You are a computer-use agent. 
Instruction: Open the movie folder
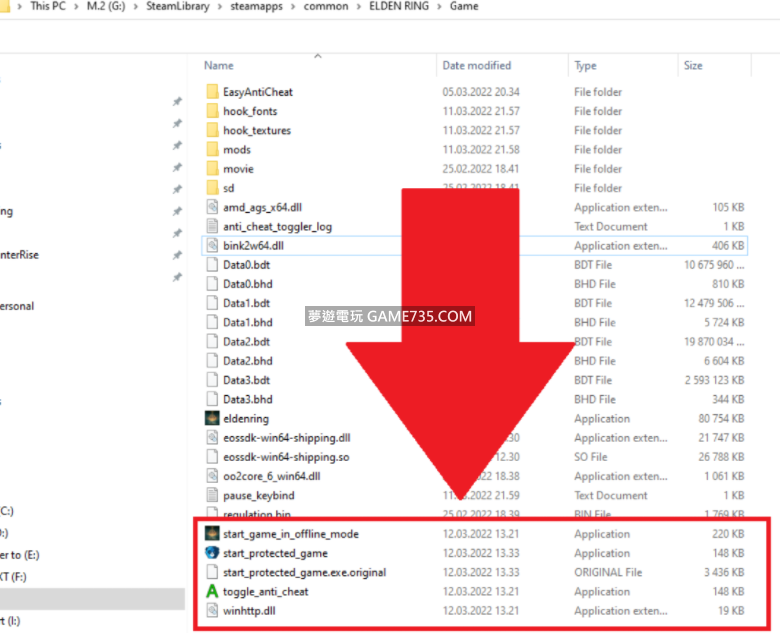pos(238,169)
